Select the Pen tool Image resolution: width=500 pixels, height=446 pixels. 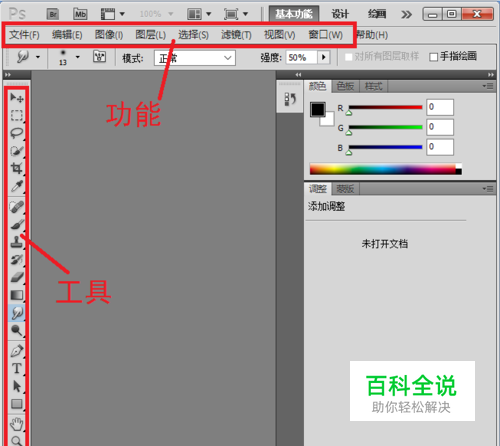tap(17, 351)
